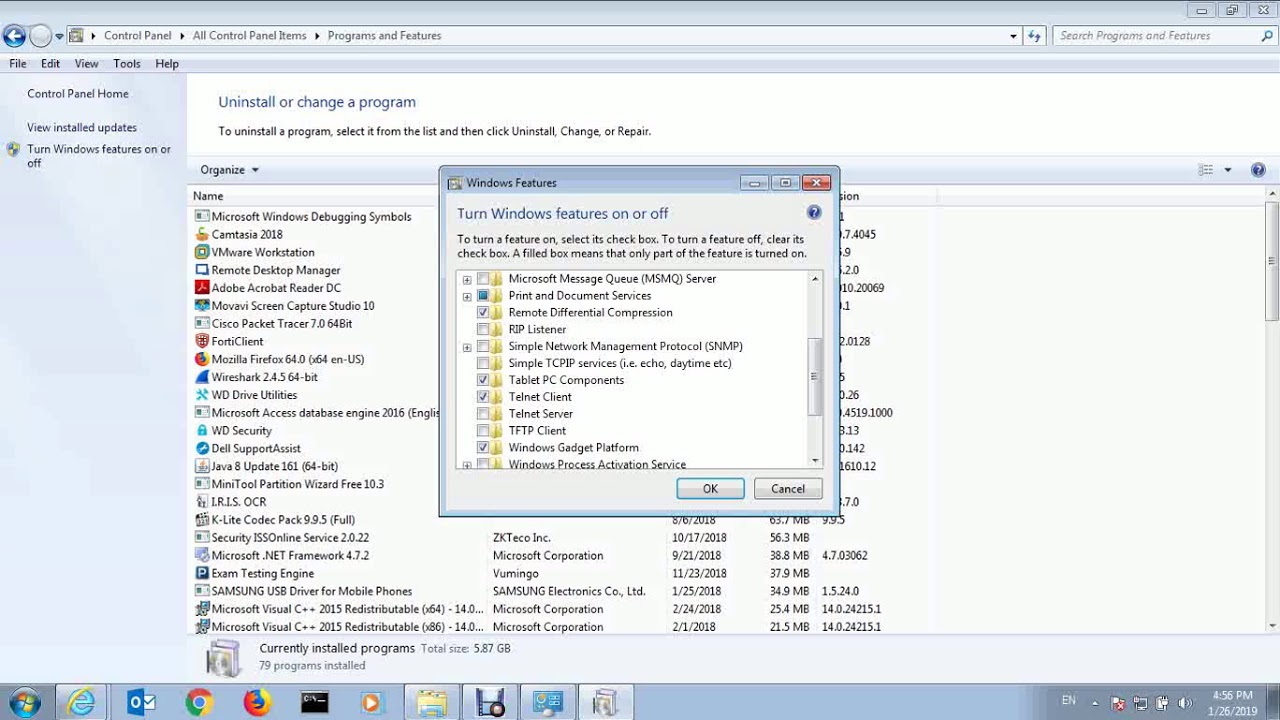This screenshot has height=720, width=1280.
Task: Click the Adobe Acrobat Reader DC icon
Action: pyautogui.click(x=202, y=288)
